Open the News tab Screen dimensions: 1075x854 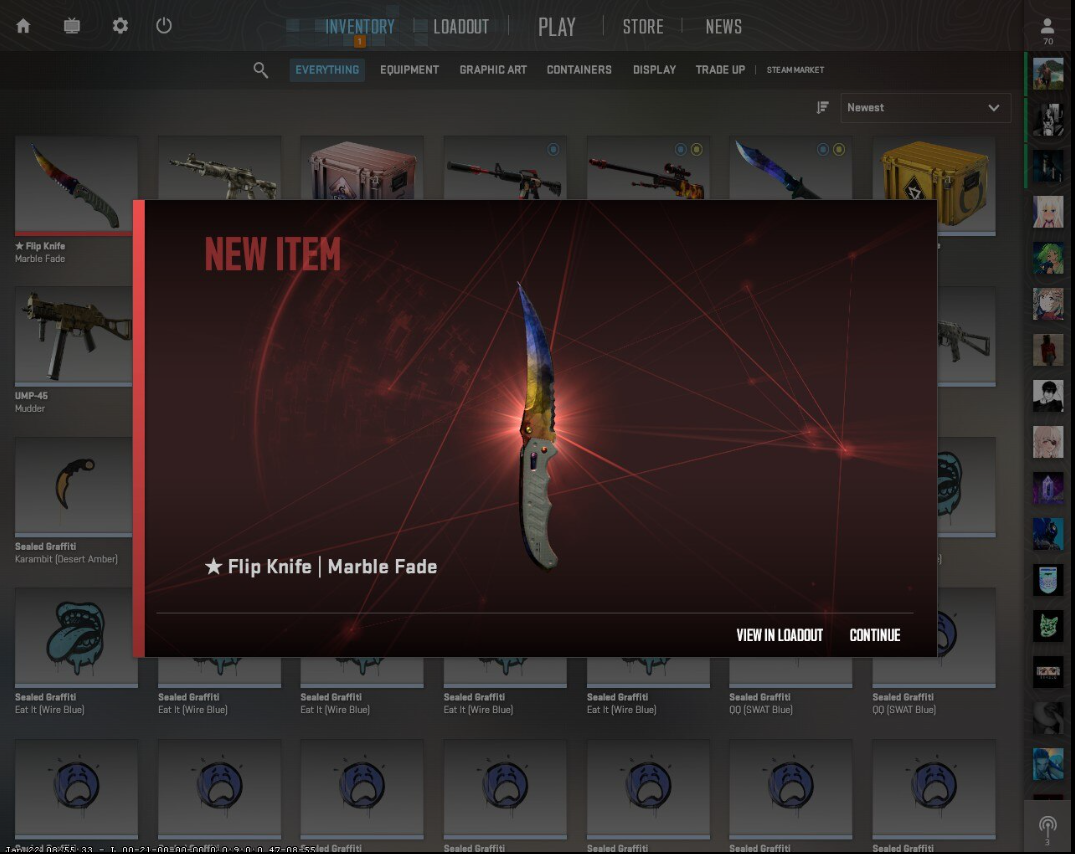coord(723,27)
